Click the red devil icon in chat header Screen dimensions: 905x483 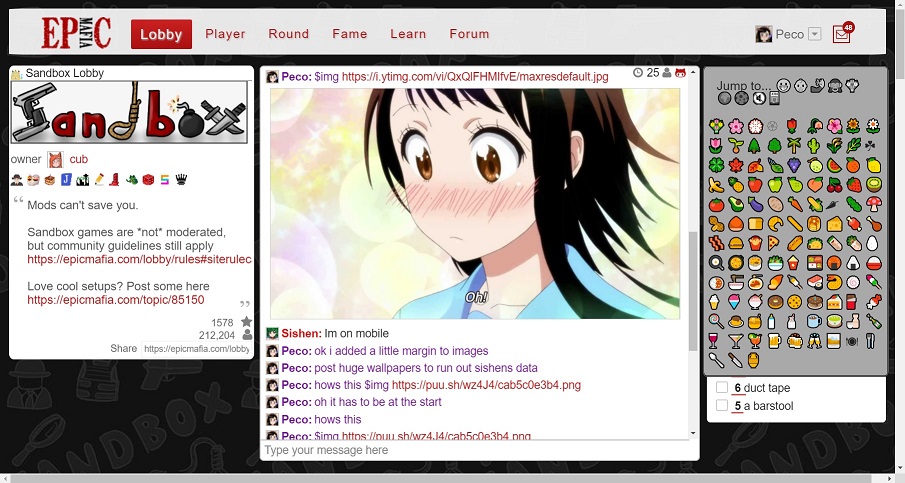click(x=680, y=73)
